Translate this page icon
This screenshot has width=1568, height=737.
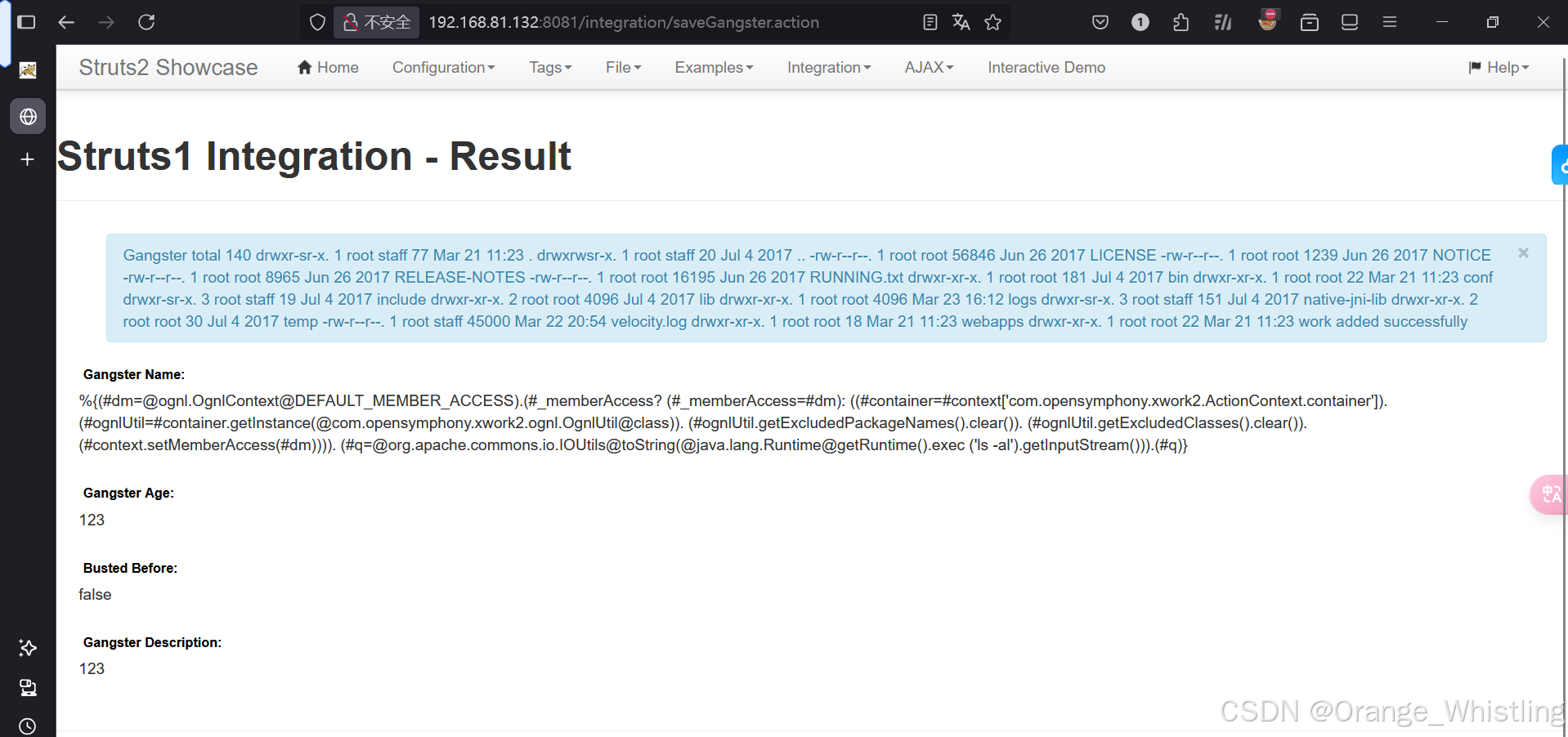click(961, 22)
